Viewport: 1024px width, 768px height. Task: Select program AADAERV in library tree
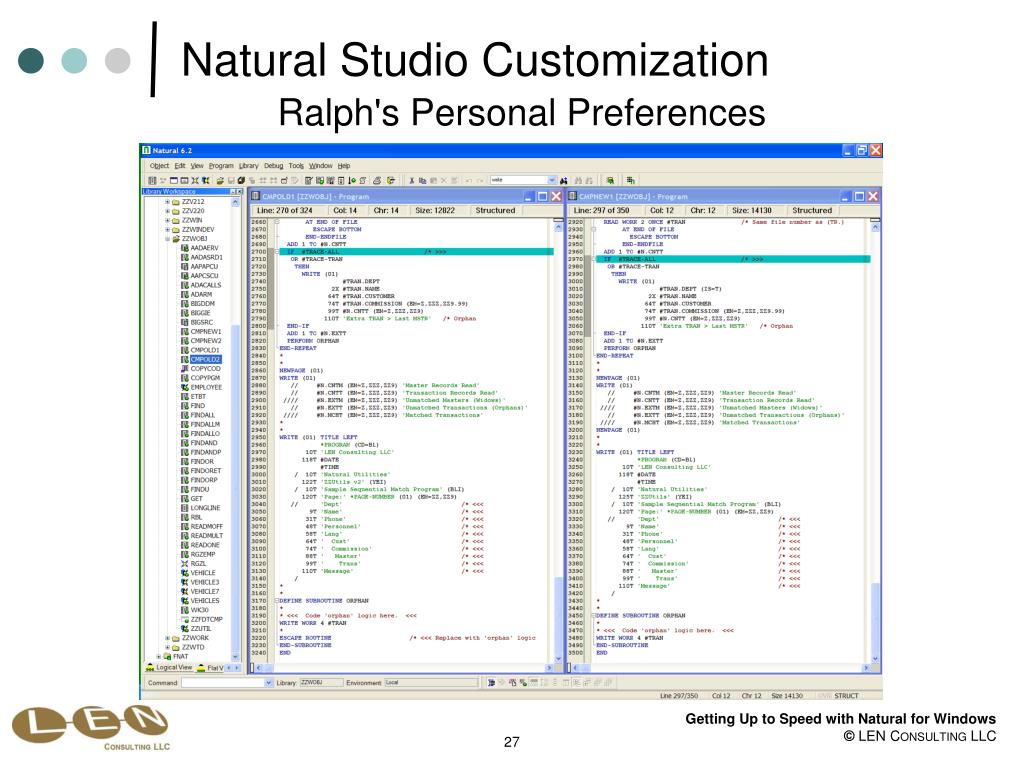point(204,248)
